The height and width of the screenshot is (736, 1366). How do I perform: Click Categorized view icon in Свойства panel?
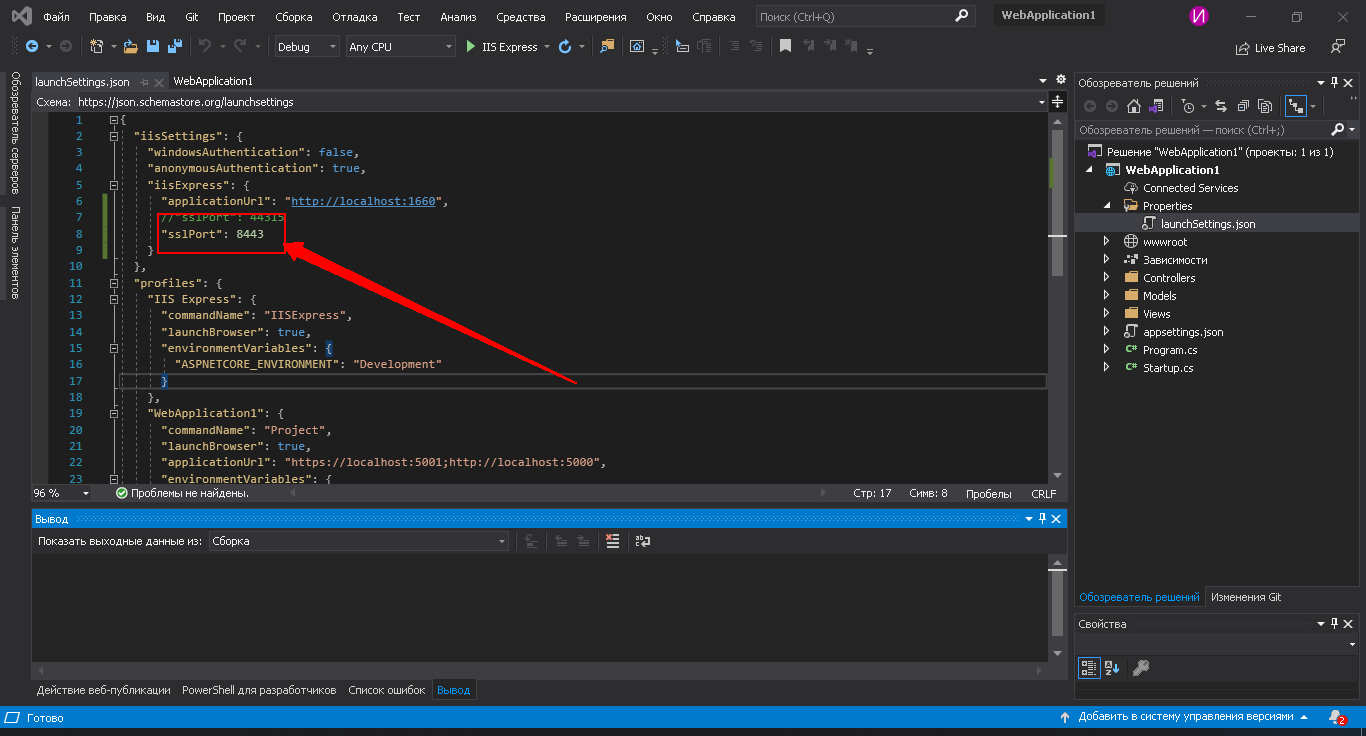coord(1090,668)
